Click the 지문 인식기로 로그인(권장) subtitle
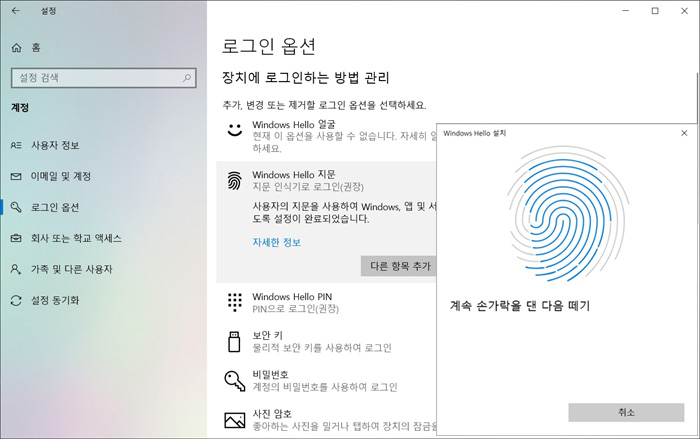This screenshot has height=439, width=700. click(x=308, y=187)
